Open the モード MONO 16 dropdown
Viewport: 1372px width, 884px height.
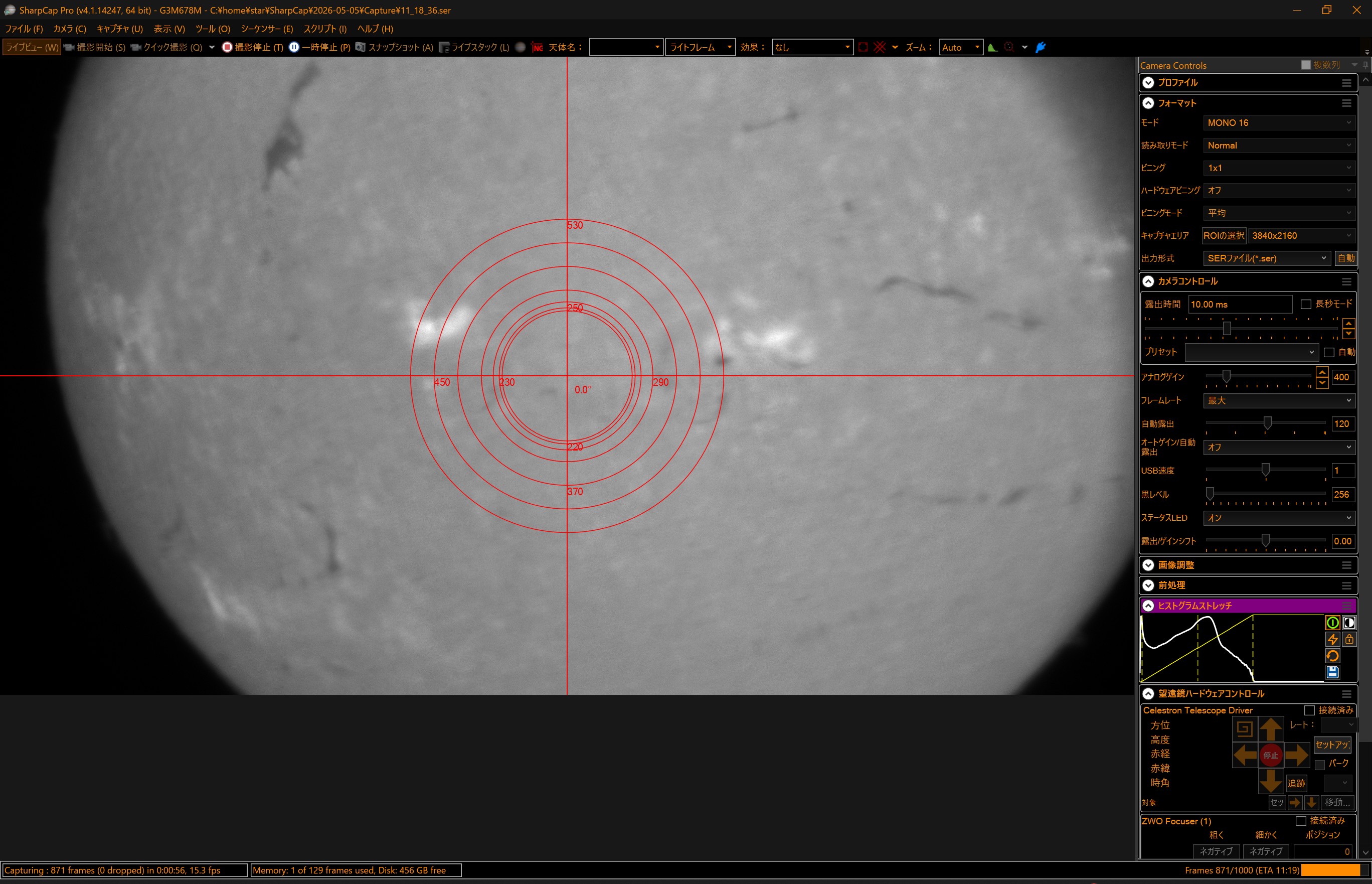1279,123
